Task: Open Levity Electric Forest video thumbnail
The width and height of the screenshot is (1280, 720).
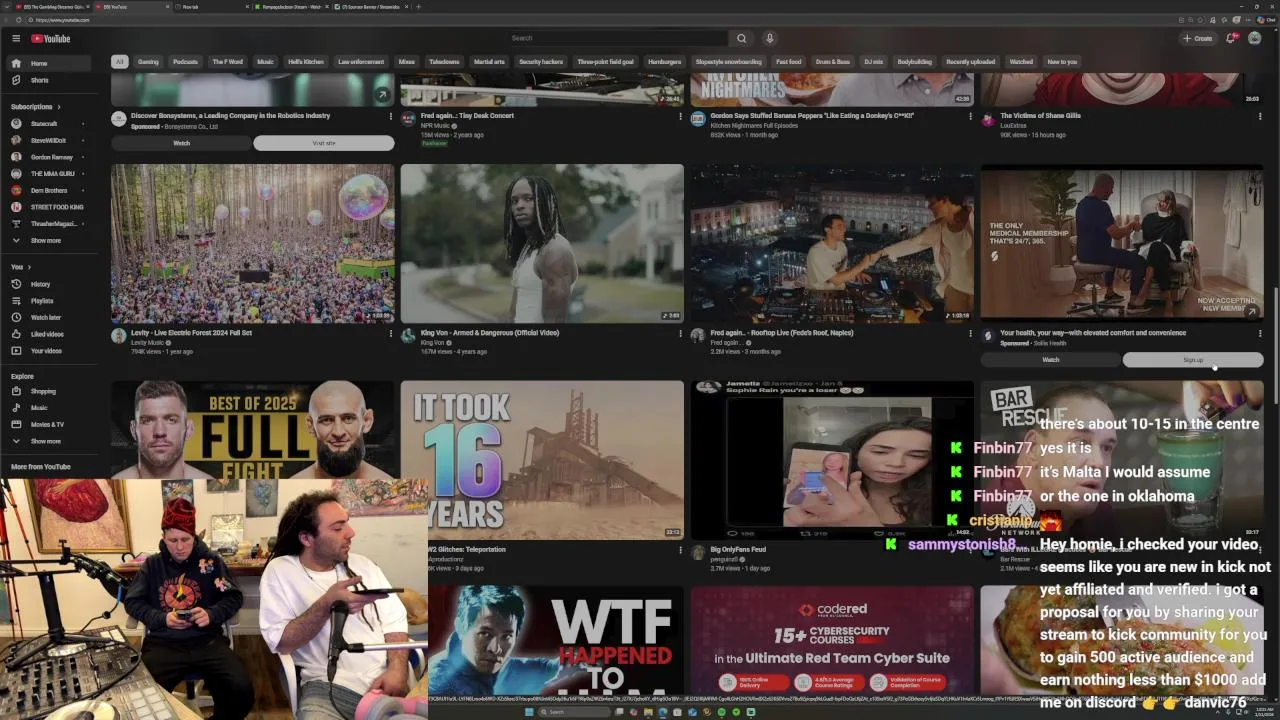Action: pos(253,243)
